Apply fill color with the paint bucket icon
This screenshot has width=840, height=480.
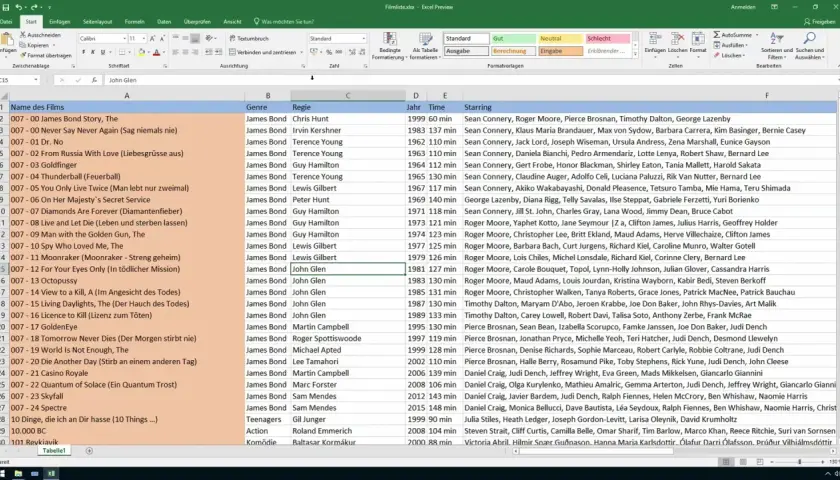pyautogui.click(x=141, y=52)
